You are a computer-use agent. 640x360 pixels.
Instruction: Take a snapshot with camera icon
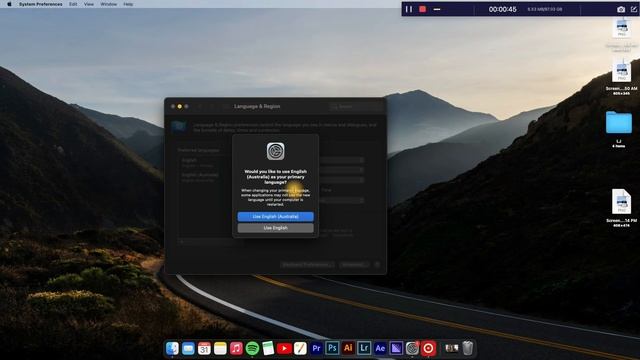pos(621,9)
